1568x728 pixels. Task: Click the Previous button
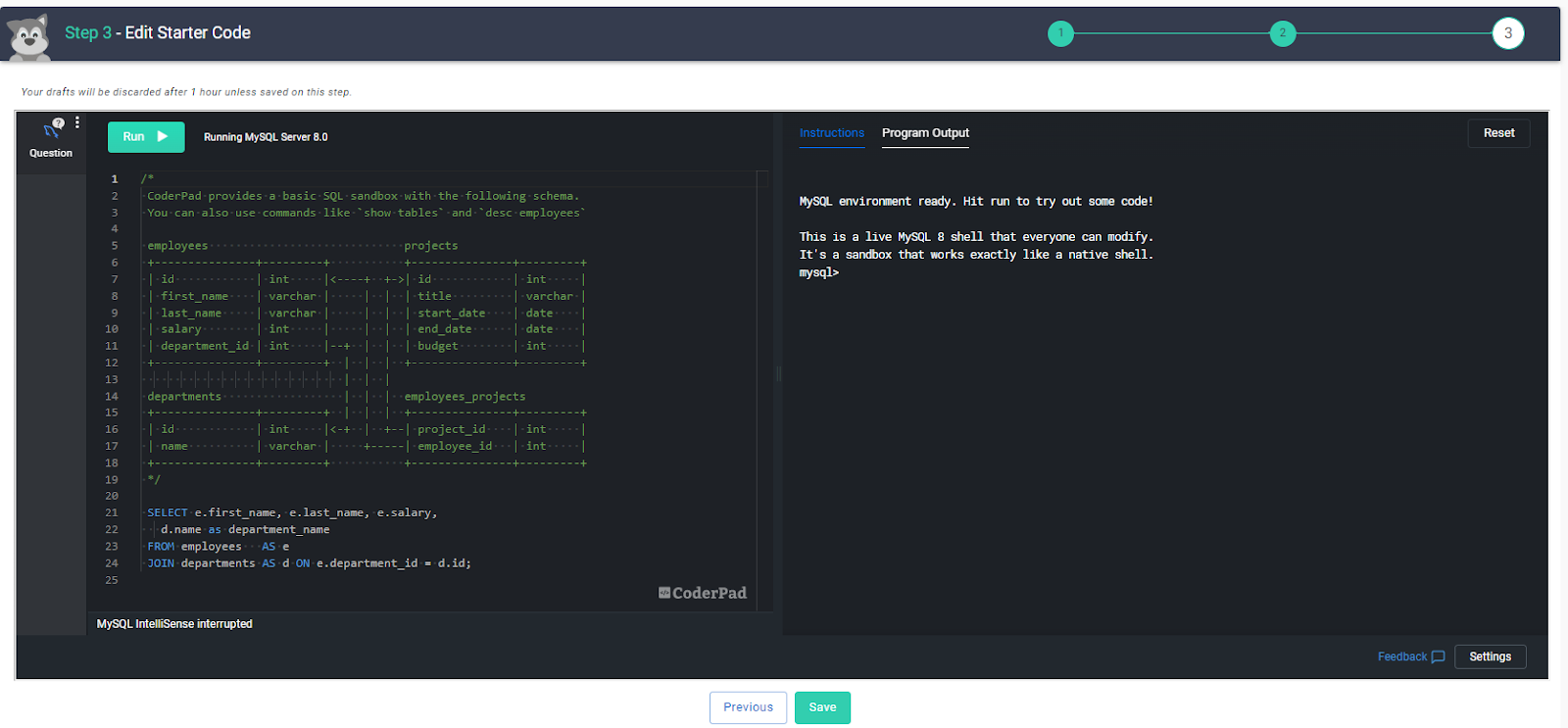(x=748, y=707)
